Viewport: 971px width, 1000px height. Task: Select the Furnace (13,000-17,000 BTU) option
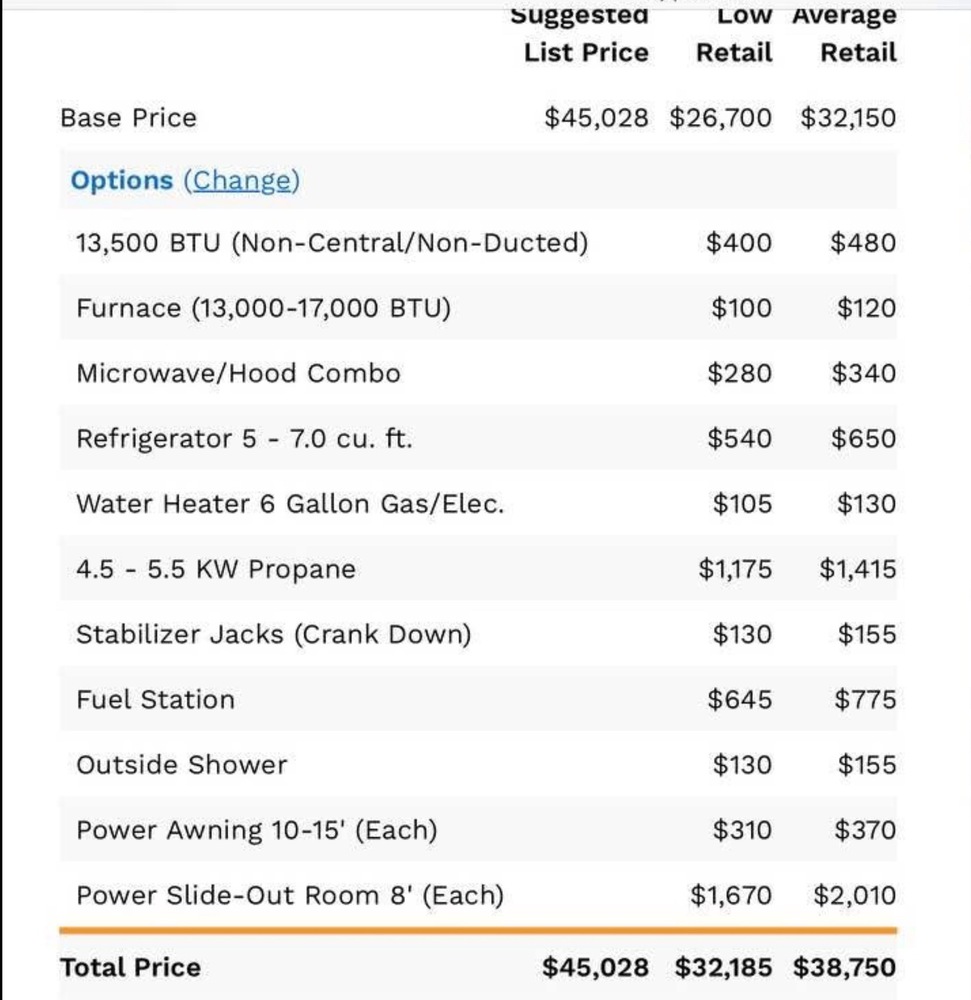click(x=263, y=308)
